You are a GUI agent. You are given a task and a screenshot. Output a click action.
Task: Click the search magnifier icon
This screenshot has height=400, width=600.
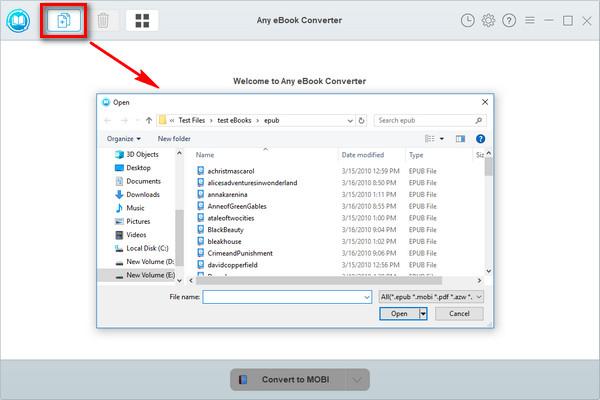tap(478, 120)
